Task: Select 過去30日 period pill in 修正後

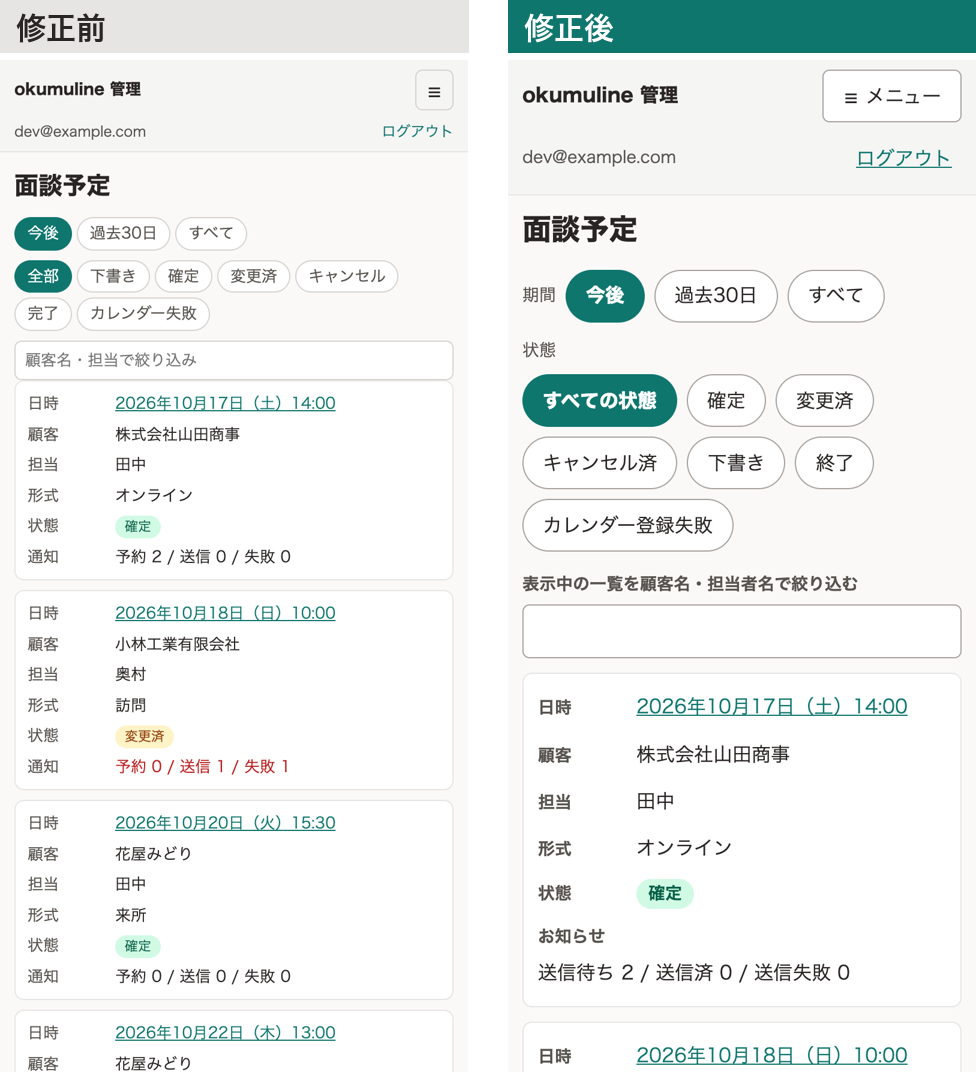Action: tap(716, 296)
